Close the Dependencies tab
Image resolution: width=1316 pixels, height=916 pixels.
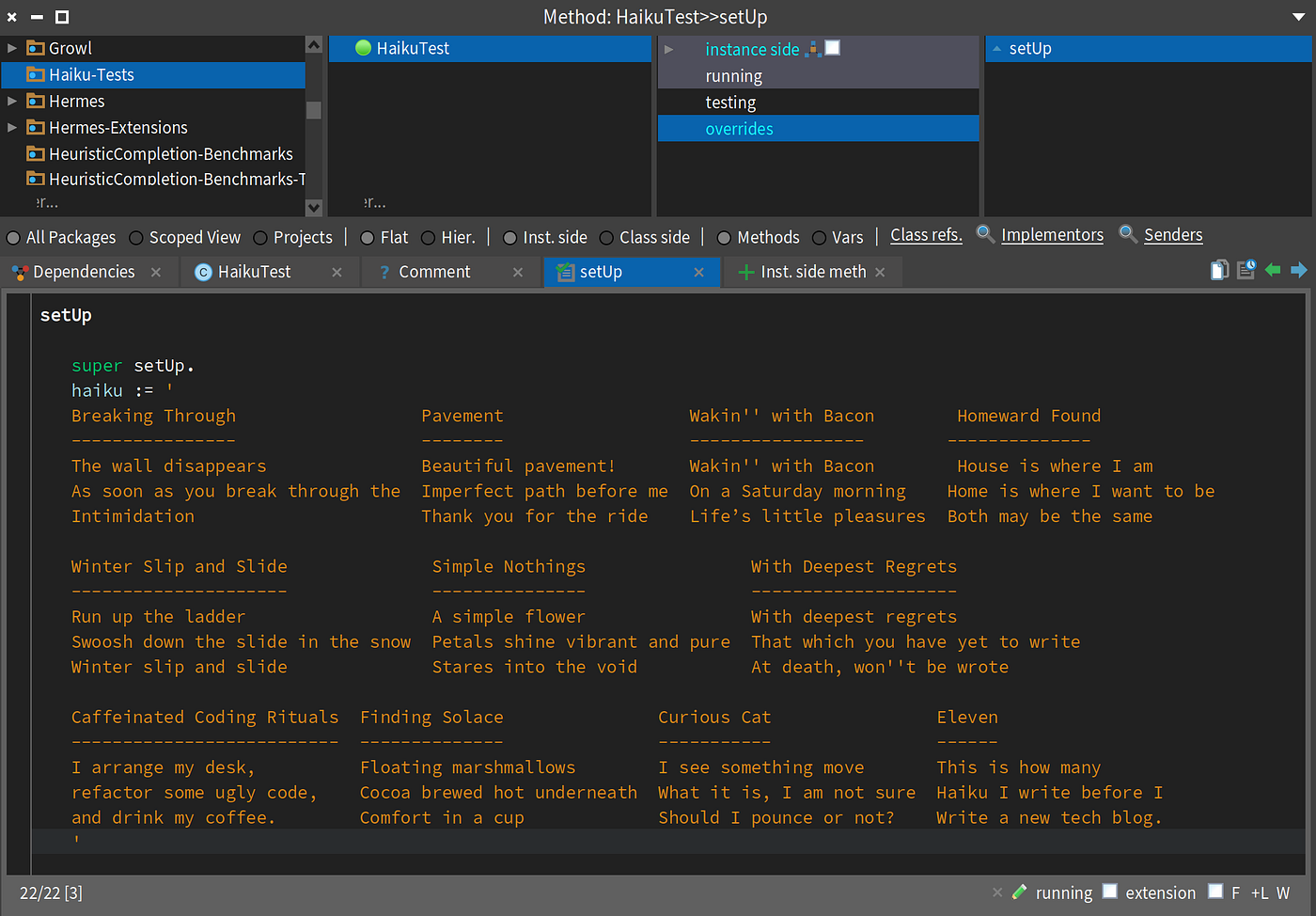[156, 272]
